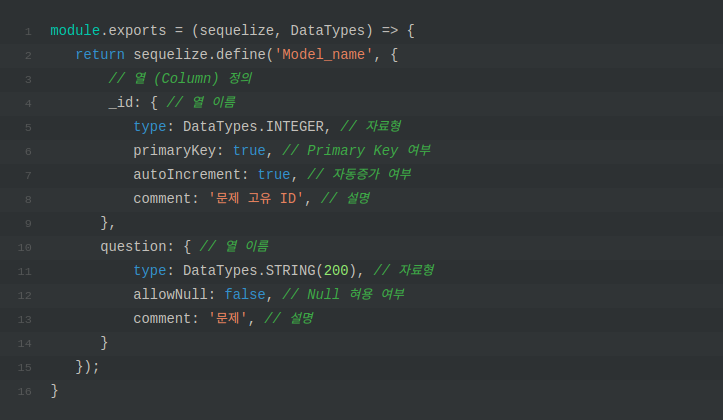Click the 'exports' word on line 1
The image size is (723, 420).
click(137, 31)
